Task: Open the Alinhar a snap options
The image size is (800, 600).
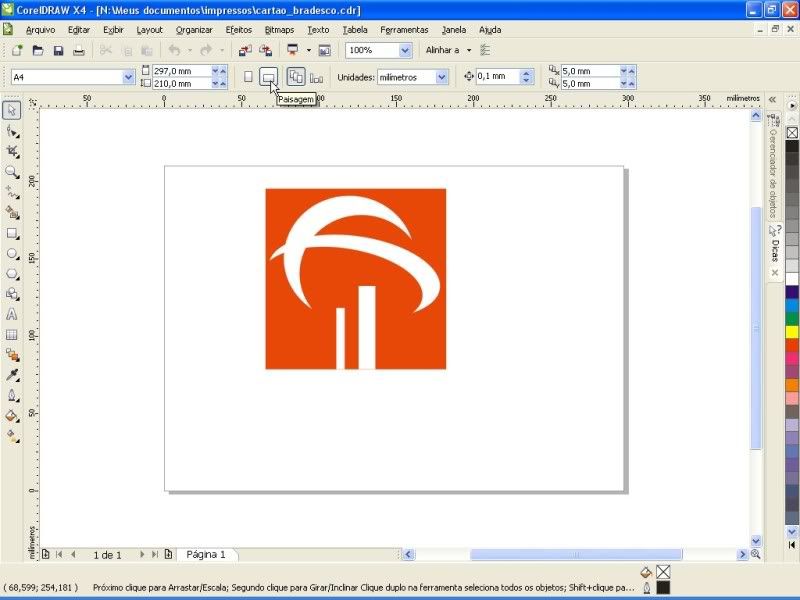Action: 448,50
